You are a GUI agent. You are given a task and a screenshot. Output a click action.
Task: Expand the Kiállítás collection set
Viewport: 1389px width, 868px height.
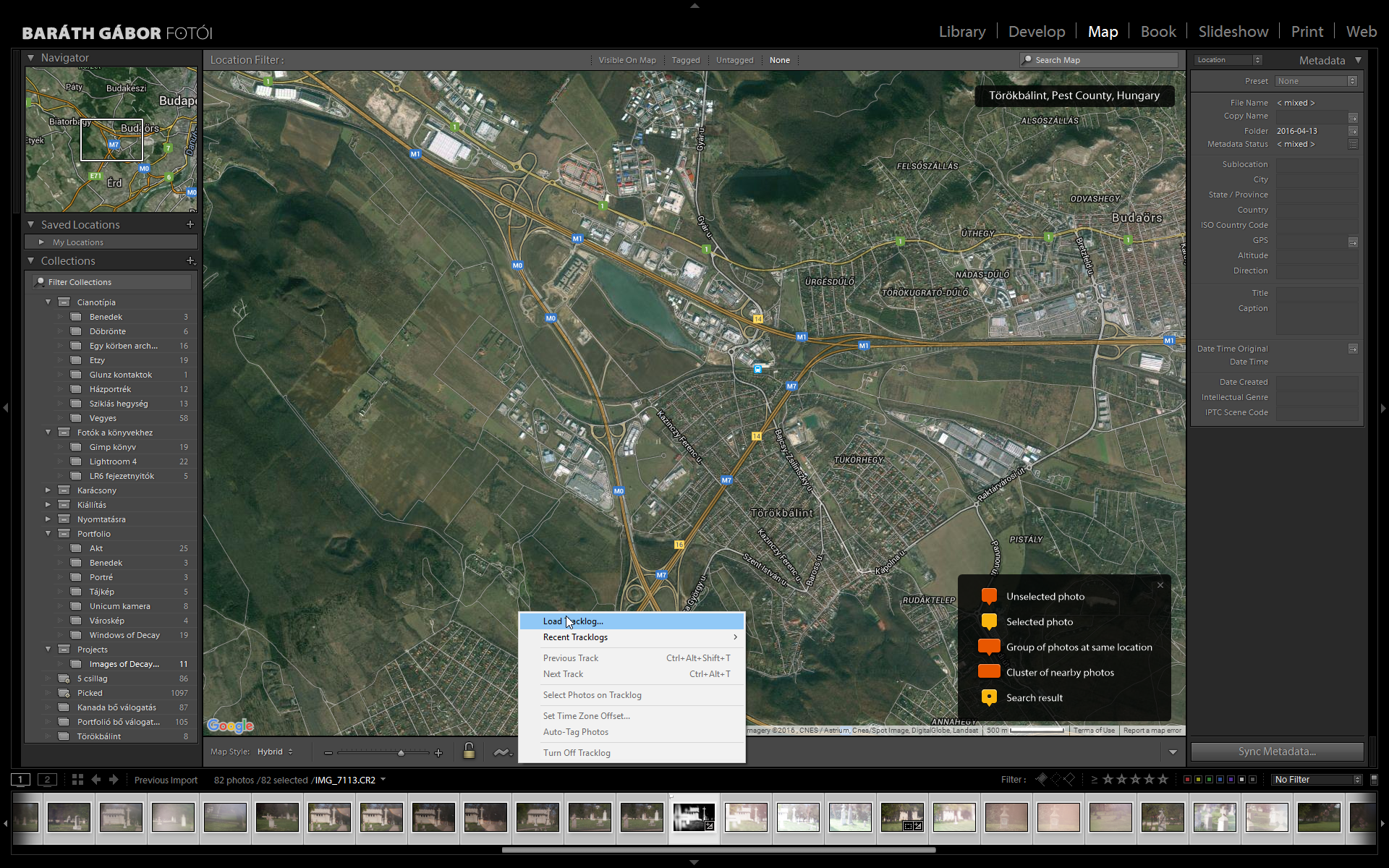(48, 505)
